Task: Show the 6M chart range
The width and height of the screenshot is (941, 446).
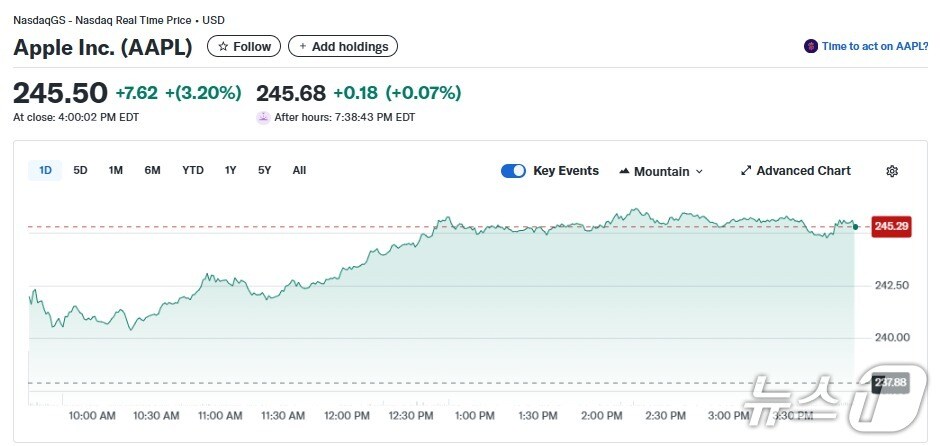Action: (x=152, y=170)
